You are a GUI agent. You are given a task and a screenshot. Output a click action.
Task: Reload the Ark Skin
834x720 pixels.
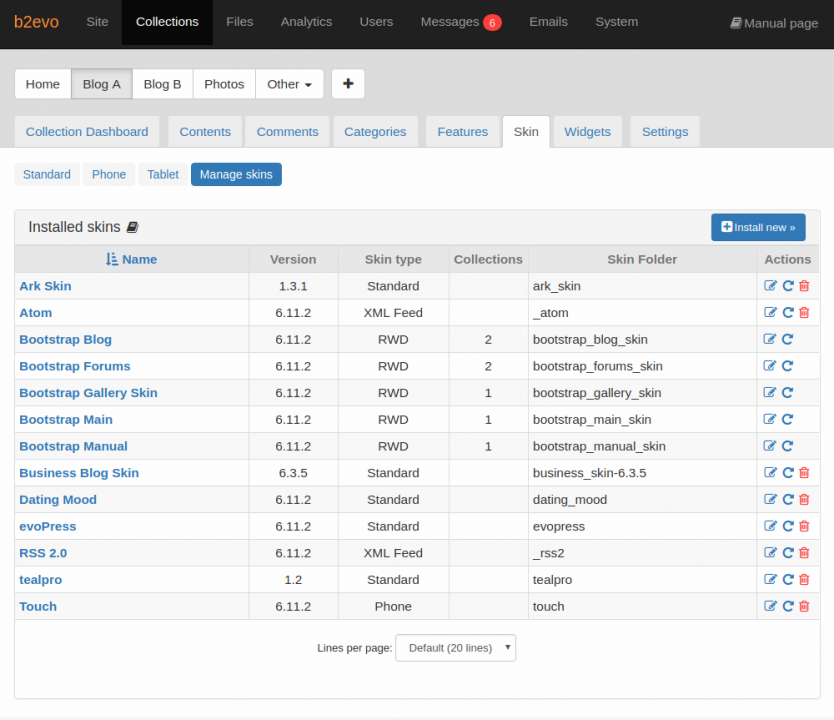pos(788,286)
